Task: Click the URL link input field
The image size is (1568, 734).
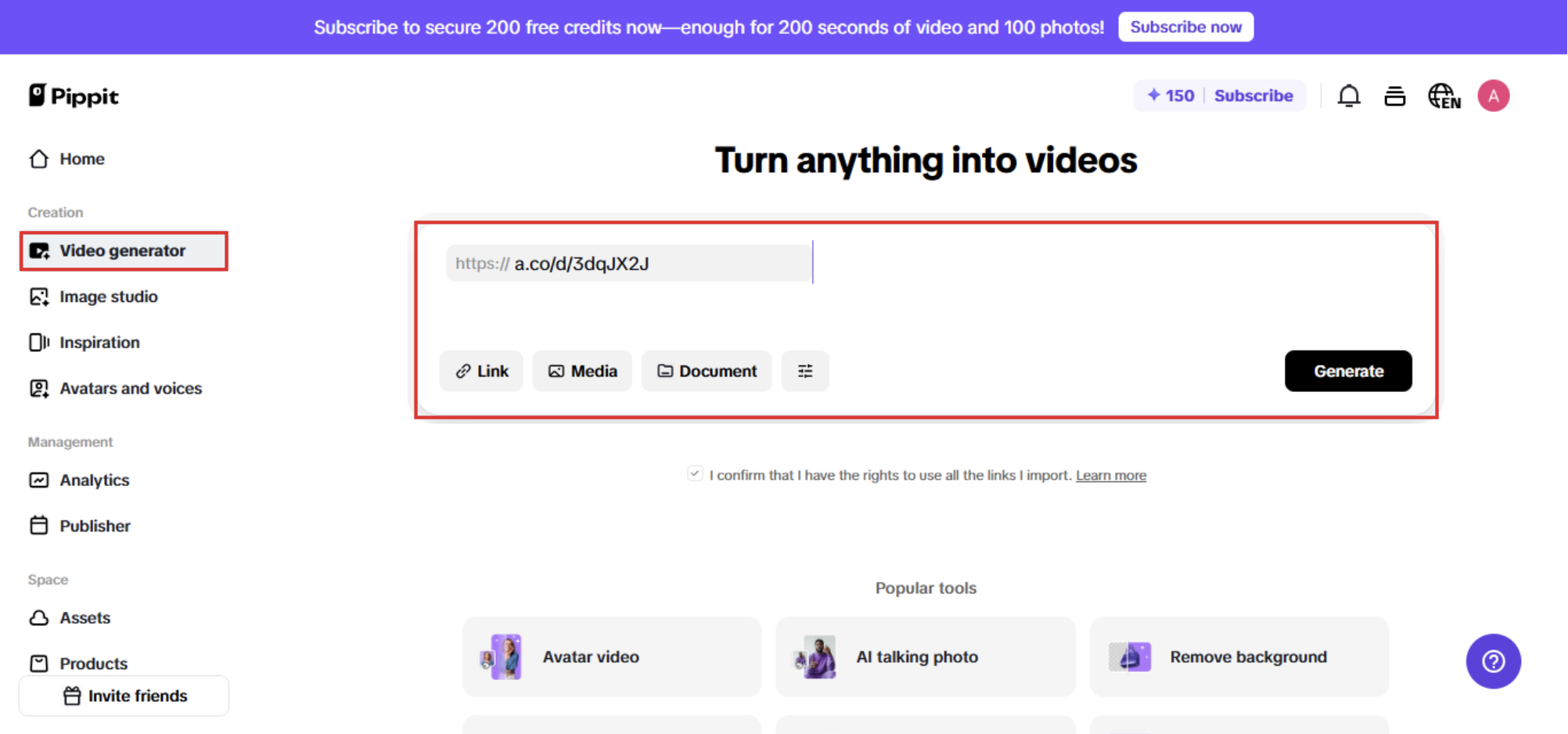Action: [629, 264]
